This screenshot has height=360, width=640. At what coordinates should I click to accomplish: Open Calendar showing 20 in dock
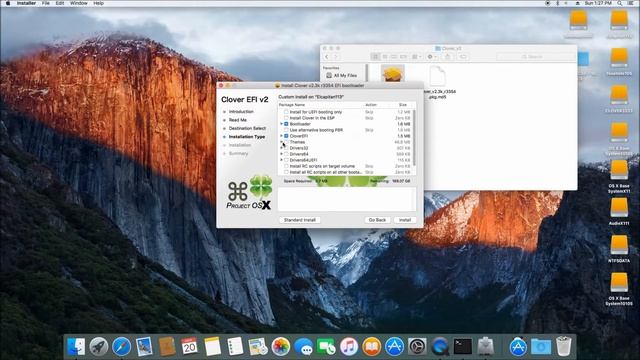pyautogui.click(x=189, y=347)
